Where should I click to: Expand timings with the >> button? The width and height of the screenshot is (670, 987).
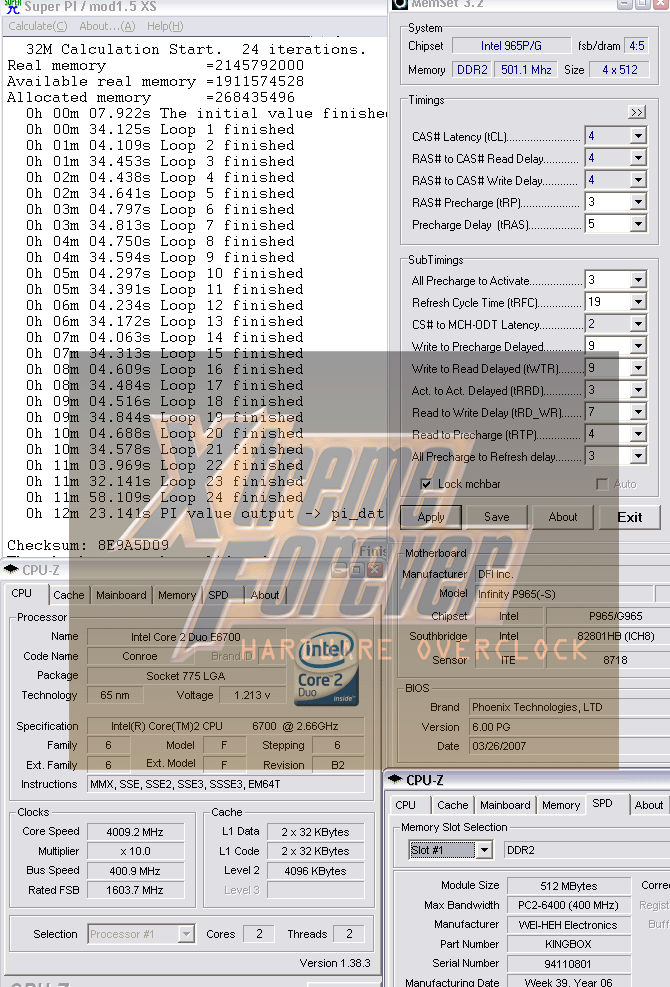tap(637, 112)
